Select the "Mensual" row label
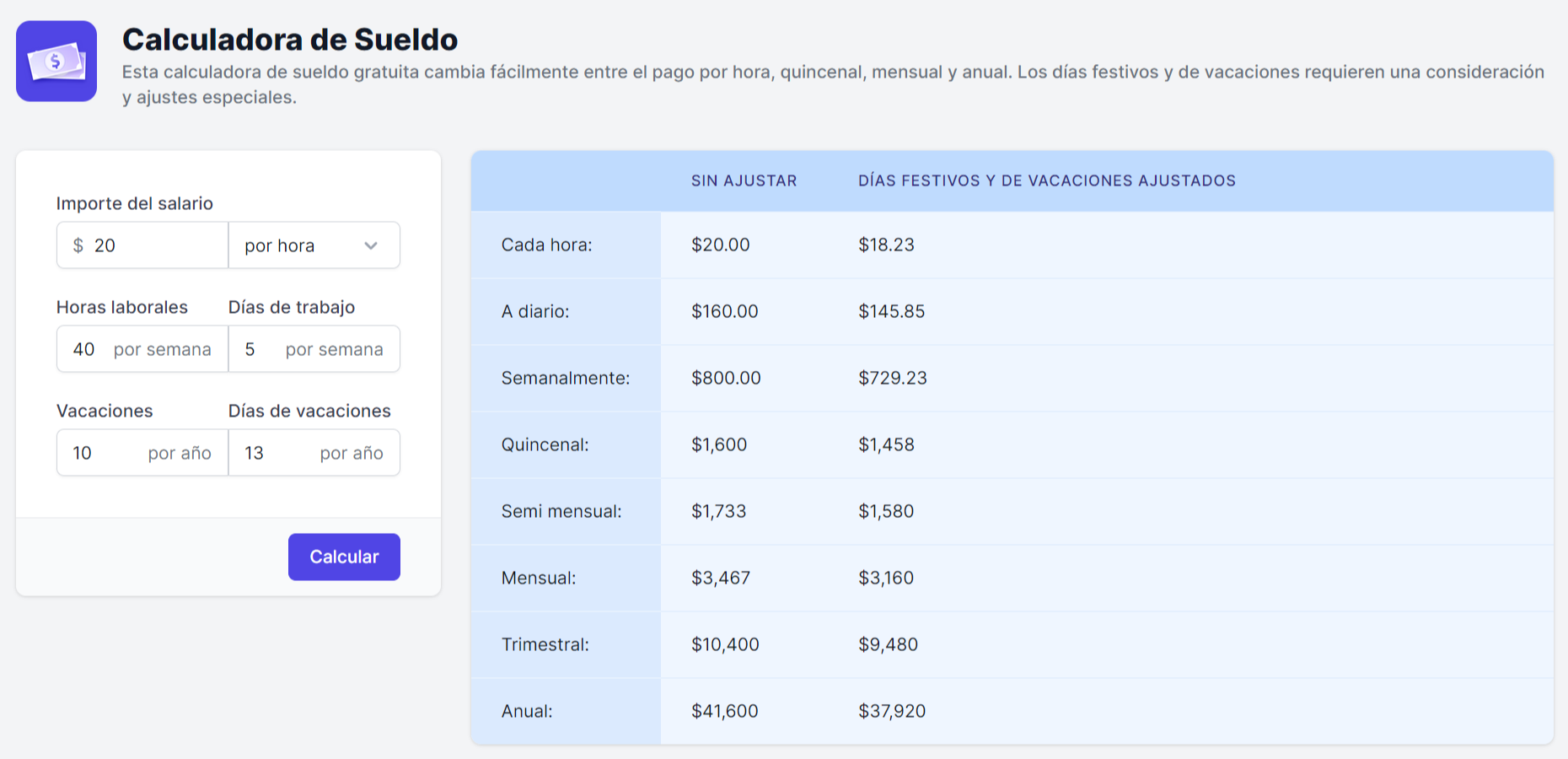This screenshot has height=759, width=1568. (x=539, y=578)
